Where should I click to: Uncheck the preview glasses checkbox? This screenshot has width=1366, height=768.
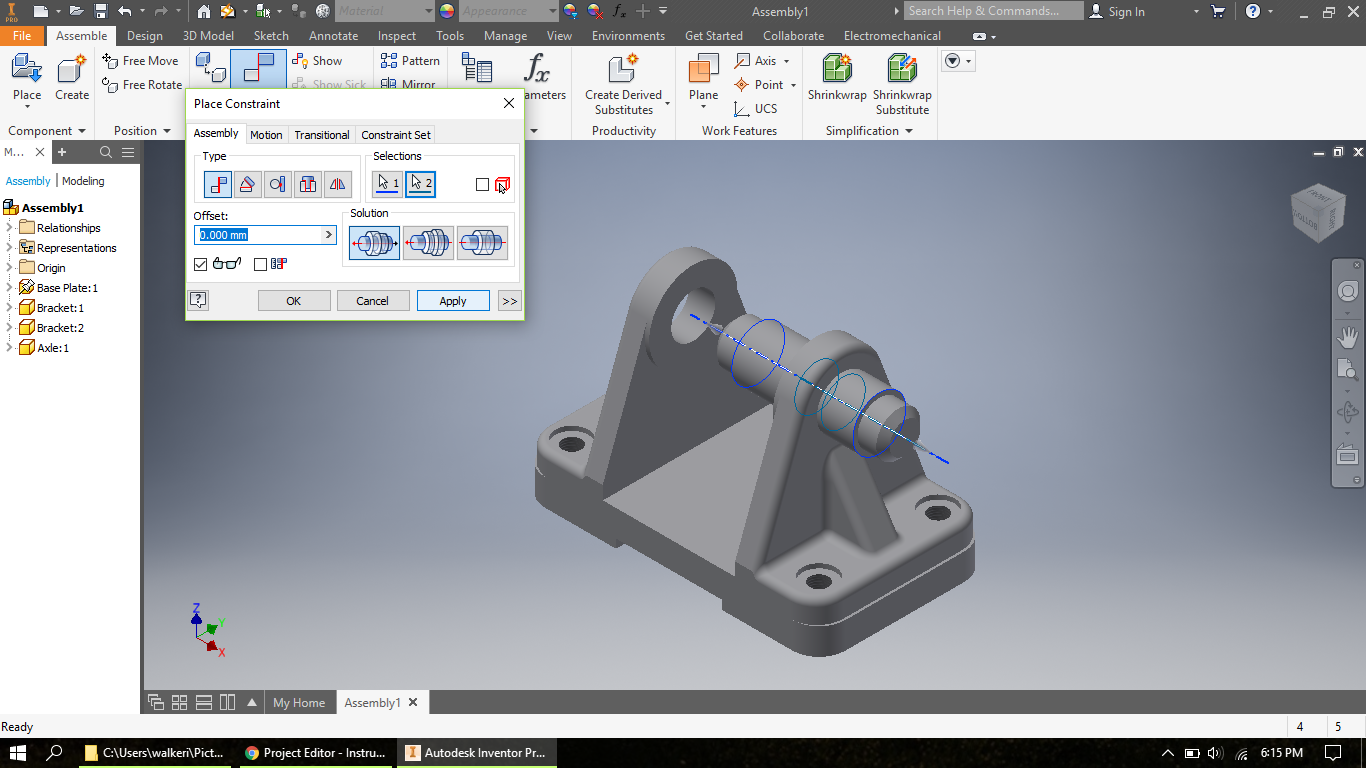click(x=199, y=264)
